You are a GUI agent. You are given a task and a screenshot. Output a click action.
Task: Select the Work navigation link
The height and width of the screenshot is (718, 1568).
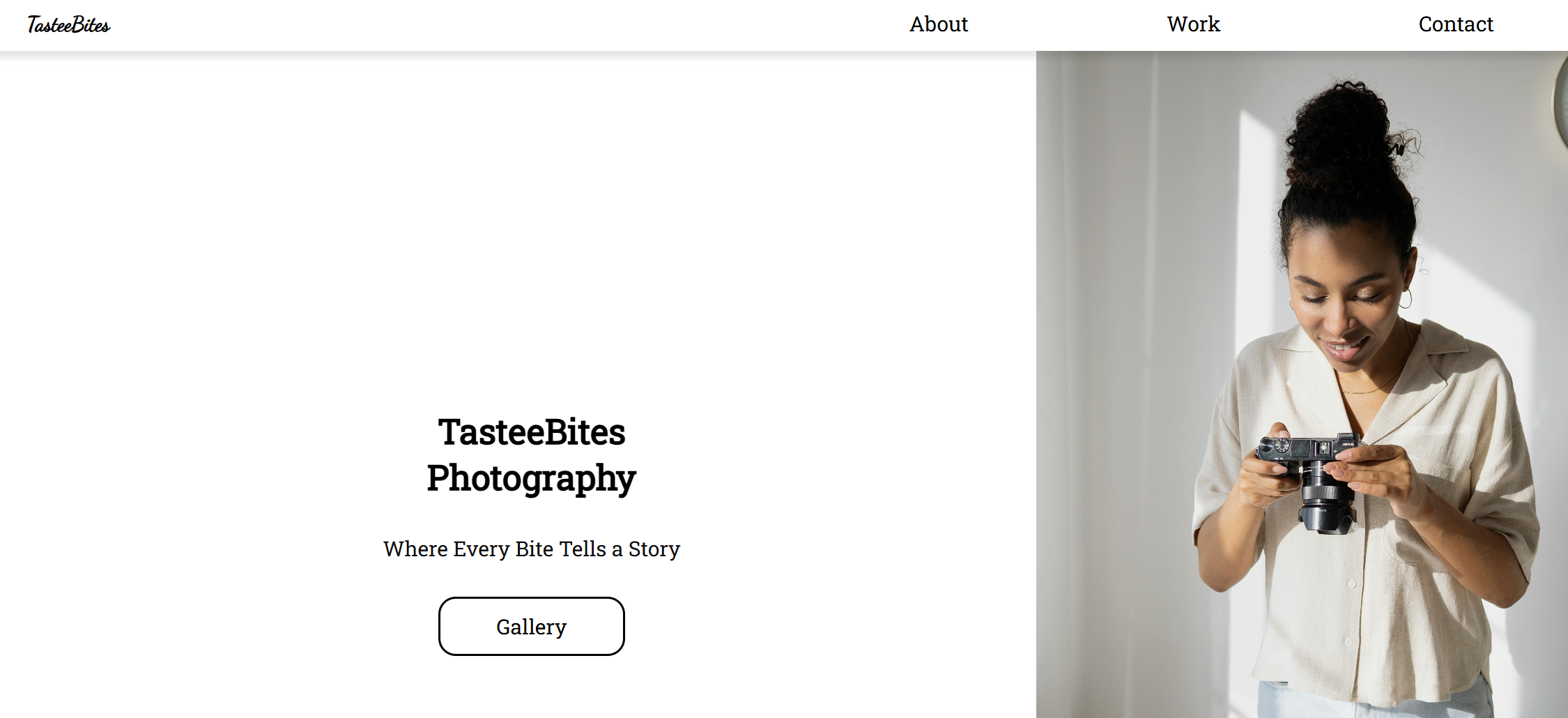coord(1193,24)
